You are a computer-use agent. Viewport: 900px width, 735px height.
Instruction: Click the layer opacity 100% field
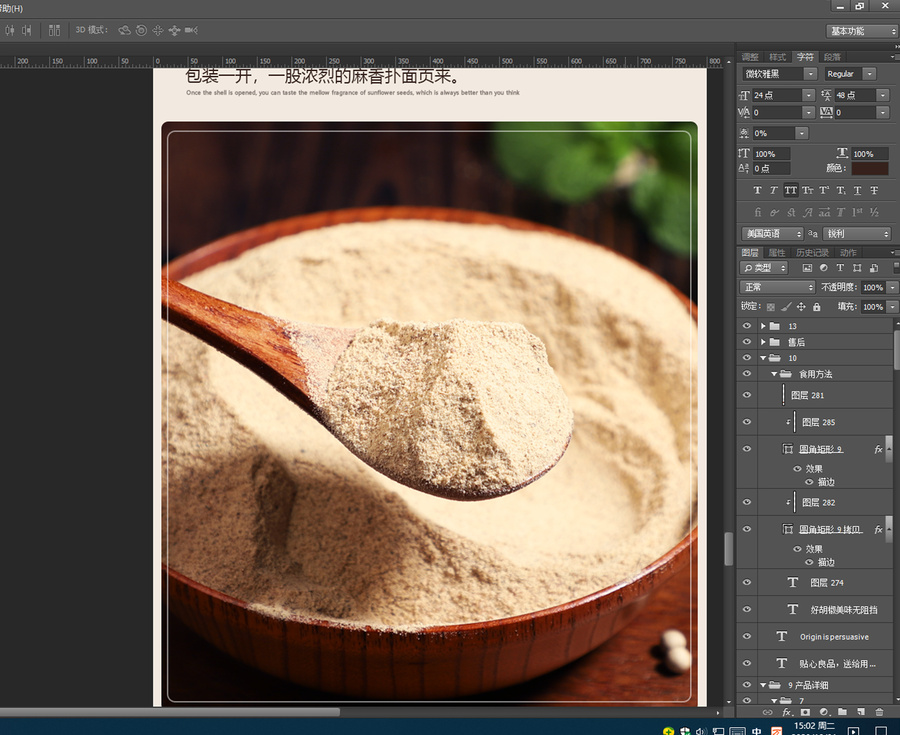coord(873,287)
